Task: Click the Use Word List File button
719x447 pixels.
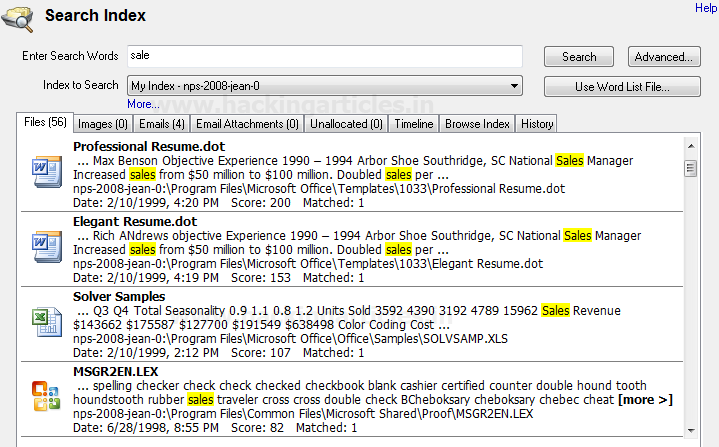Action: (621, 87)
